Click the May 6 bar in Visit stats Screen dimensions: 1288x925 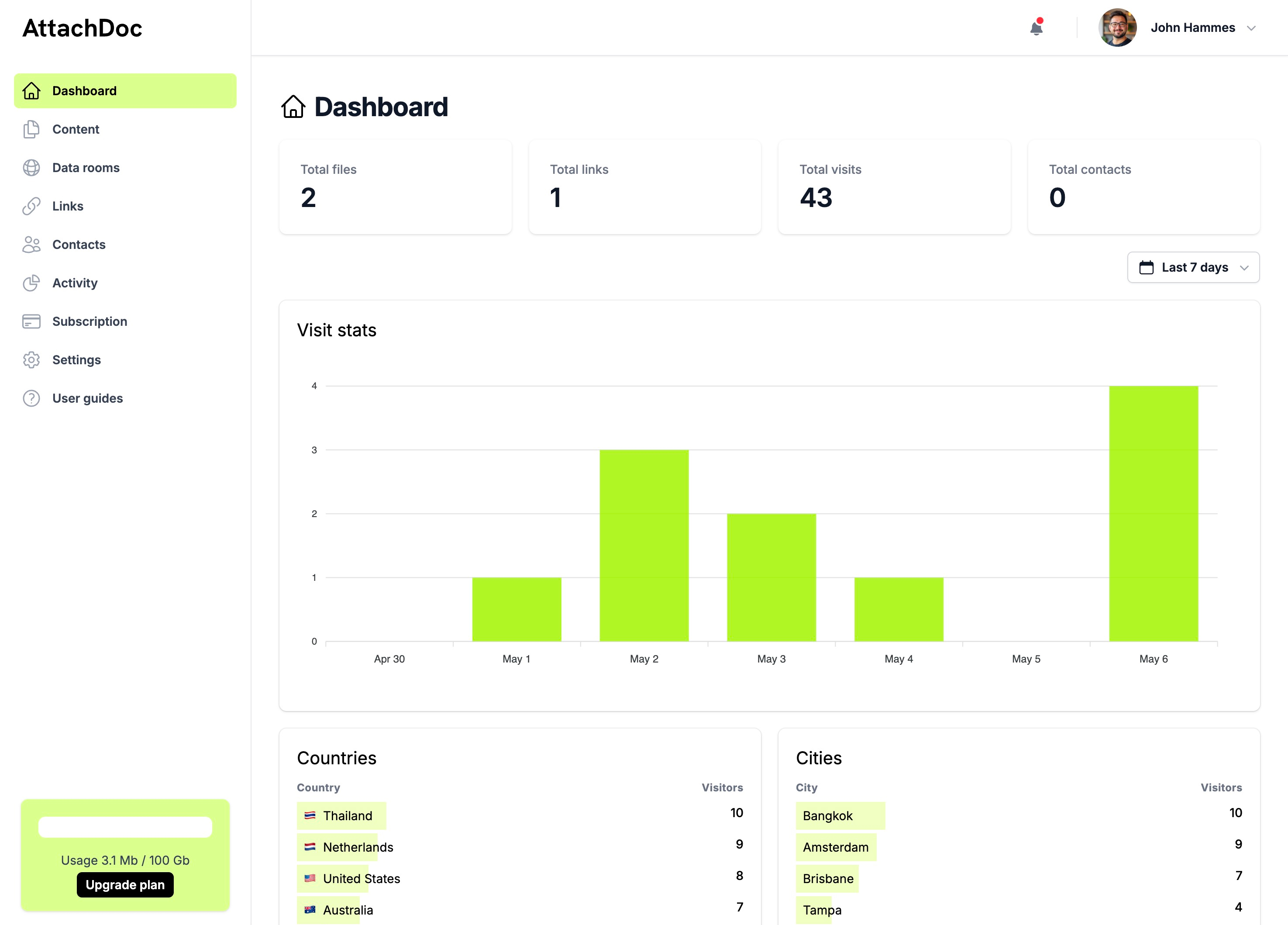pyautogui.click(x=1153, y=514)
